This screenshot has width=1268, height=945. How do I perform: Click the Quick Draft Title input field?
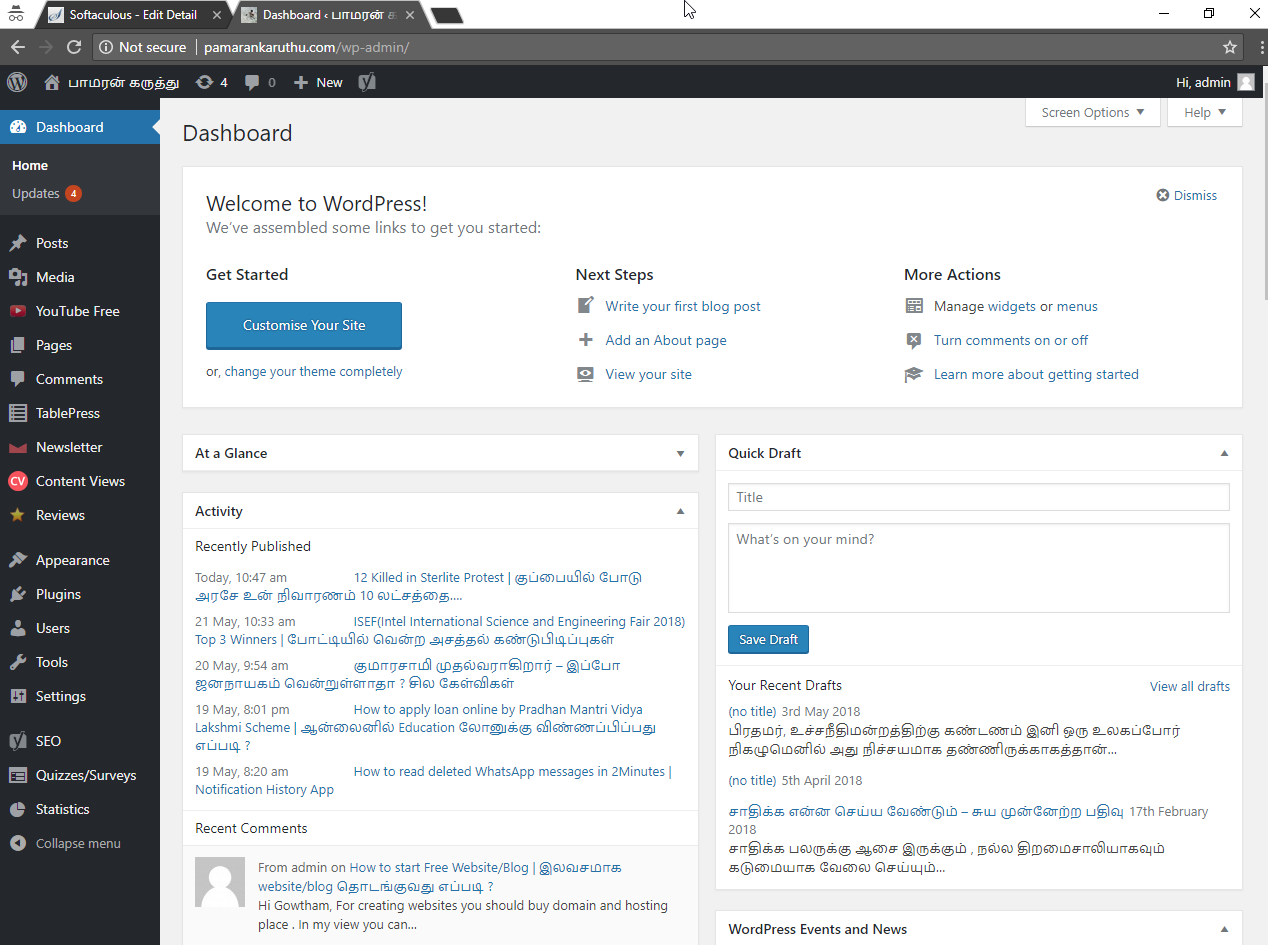click(978, 497)
